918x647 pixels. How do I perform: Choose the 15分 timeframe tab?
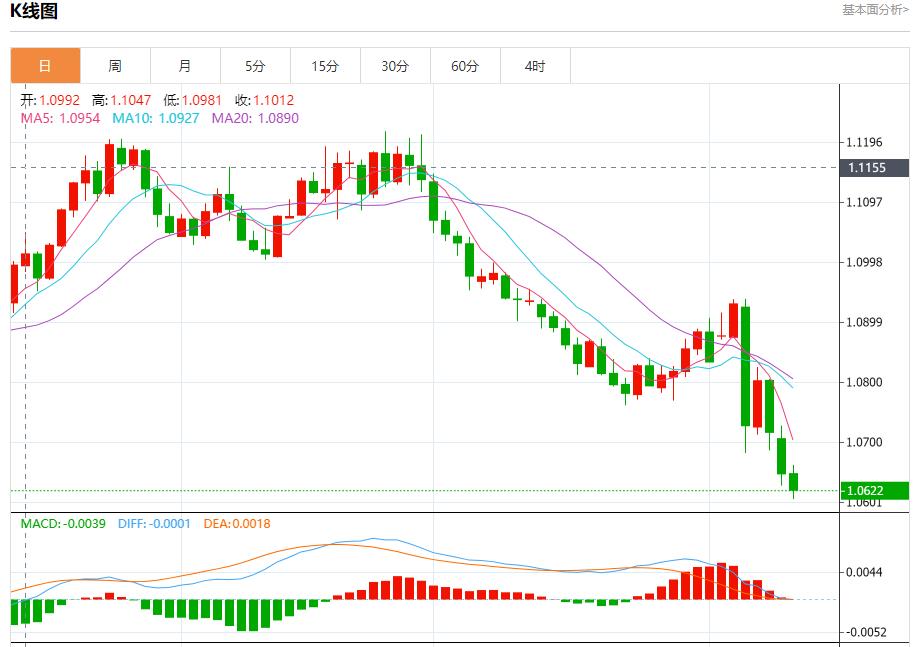coord(325,66)
